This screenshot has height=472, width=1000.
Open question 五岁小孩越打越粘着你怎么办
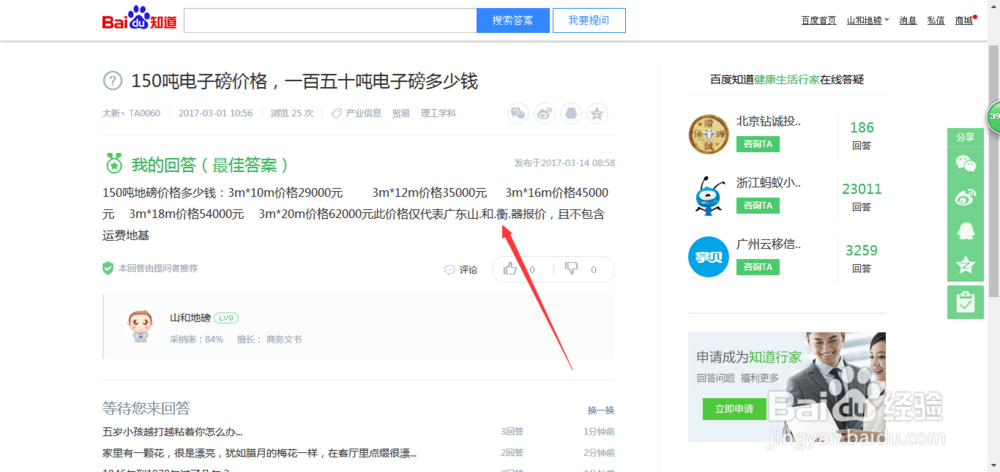[172, 432]
